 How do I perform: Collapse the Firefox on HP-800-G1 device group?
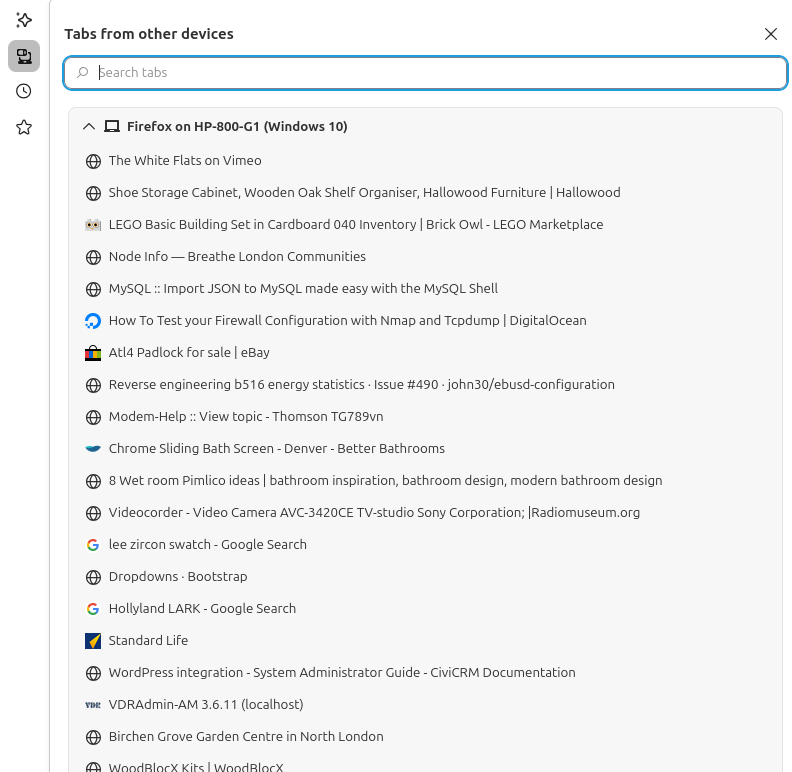tap(89, 127)
